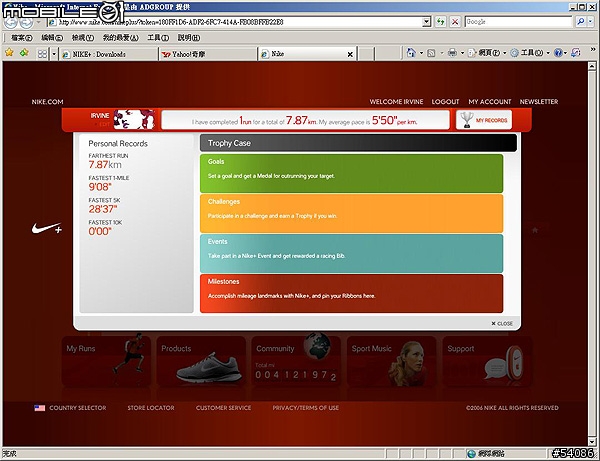The width and height of the screenshot is (600, 461).
Task: Open the Support tile
Action: (487, 361)
